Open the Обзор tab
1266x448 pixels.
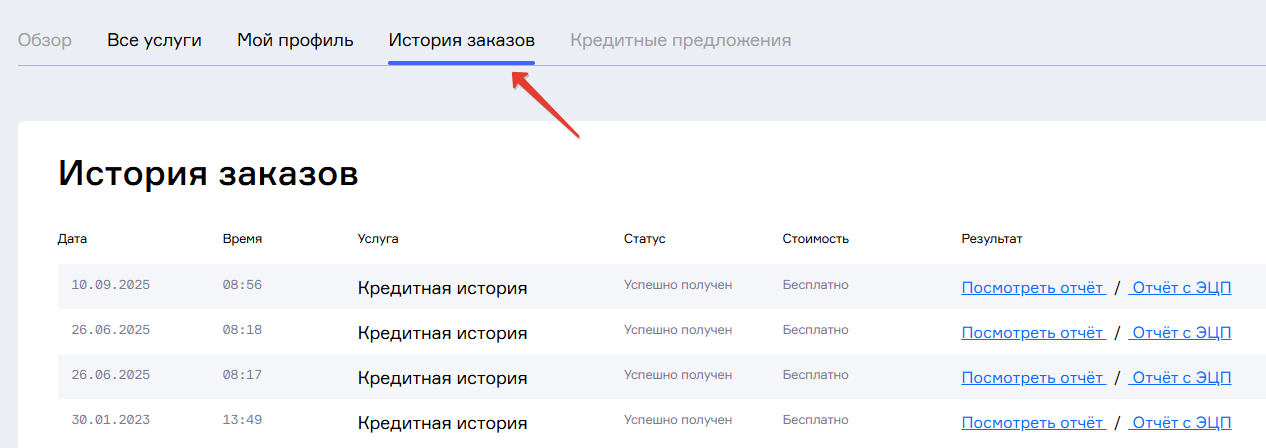click(45, 41)
